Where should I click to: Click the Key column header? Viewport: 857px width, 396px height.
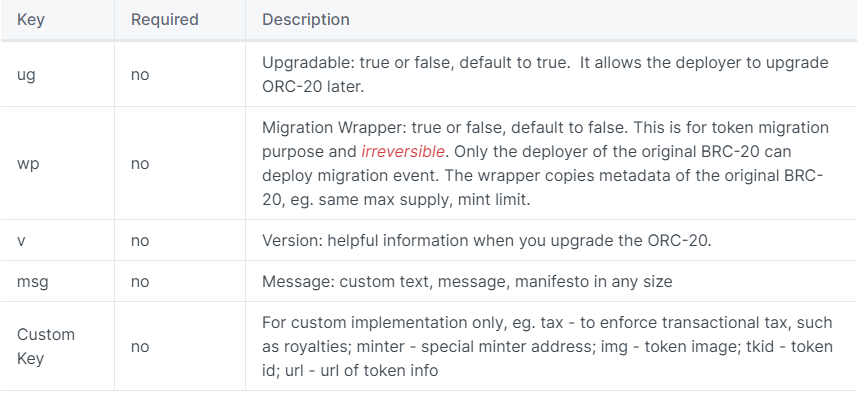pos(31,20)
